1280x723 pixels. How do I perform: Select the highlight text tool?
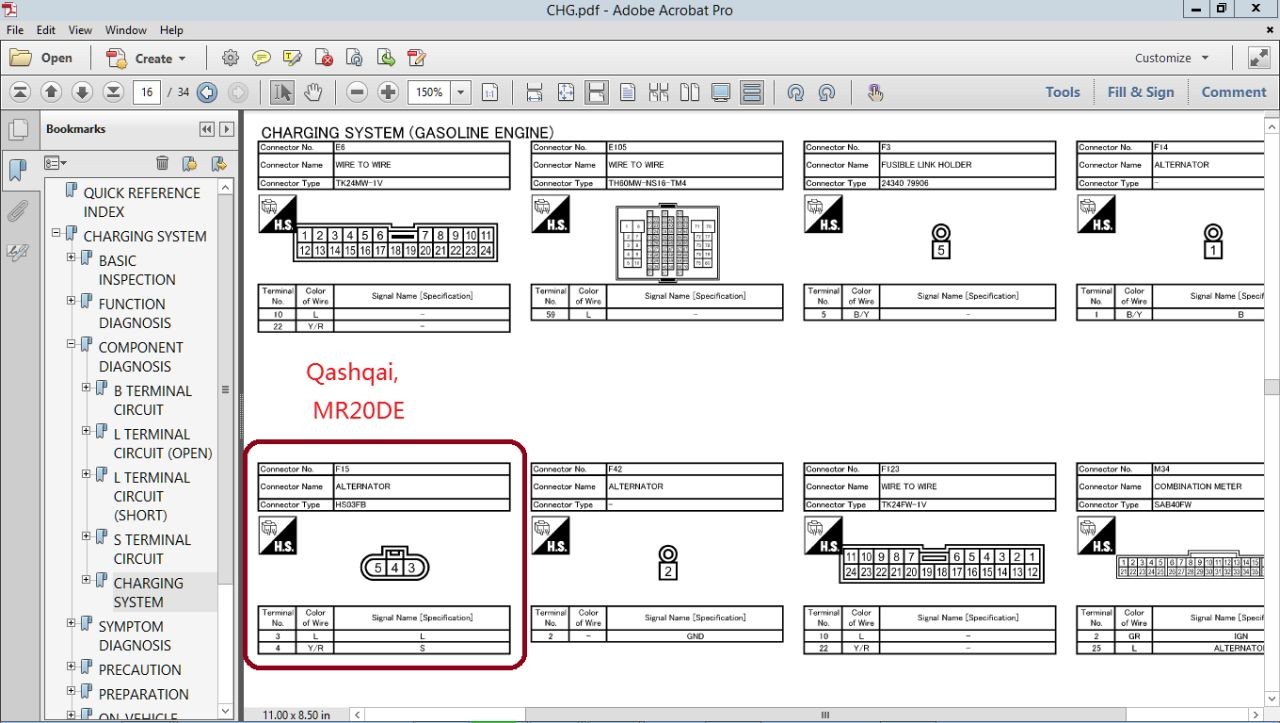[292, 58]
